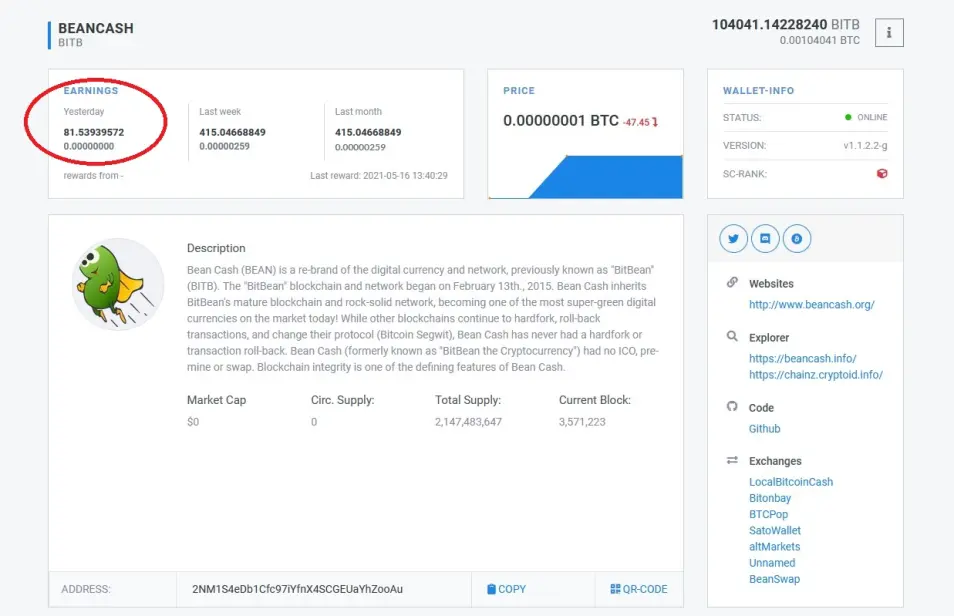Open the info button beside wallet balance

tap(889, 32)
